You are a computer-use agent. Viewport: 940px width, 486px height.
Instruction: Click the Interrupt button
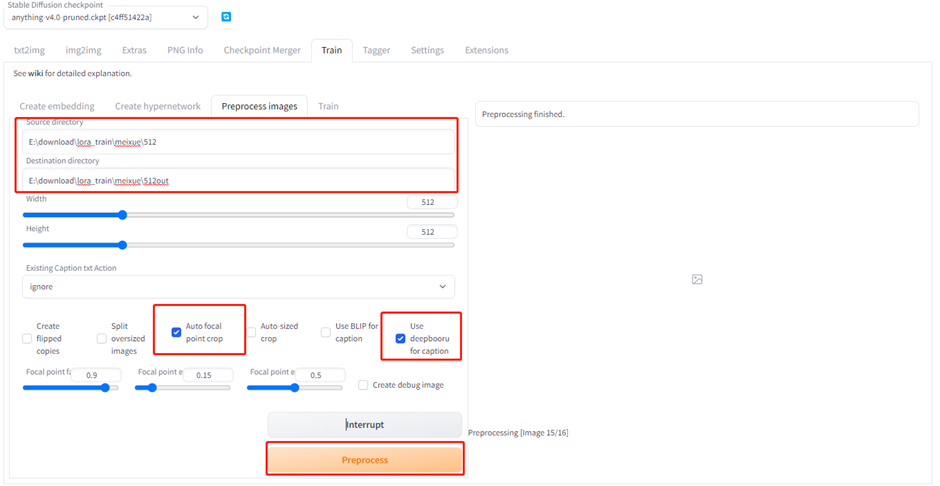[x=364, y=425]
